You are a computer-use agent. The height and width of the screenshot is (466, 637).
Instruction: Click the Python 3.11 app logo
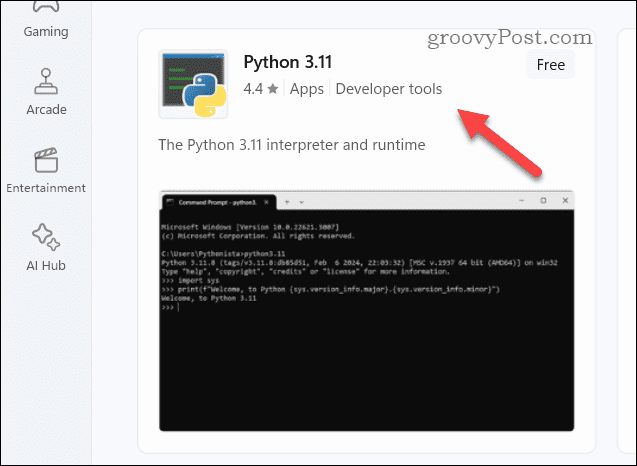(x=193, y=85)
